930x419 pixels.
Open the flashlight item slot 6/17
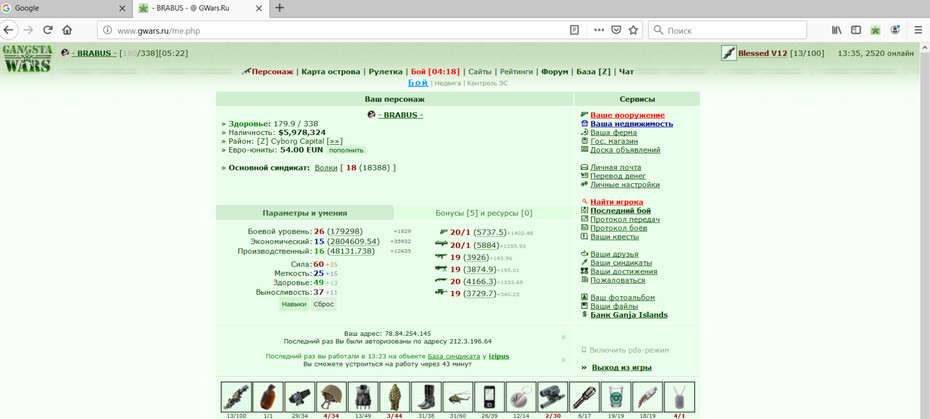(584, 396)
